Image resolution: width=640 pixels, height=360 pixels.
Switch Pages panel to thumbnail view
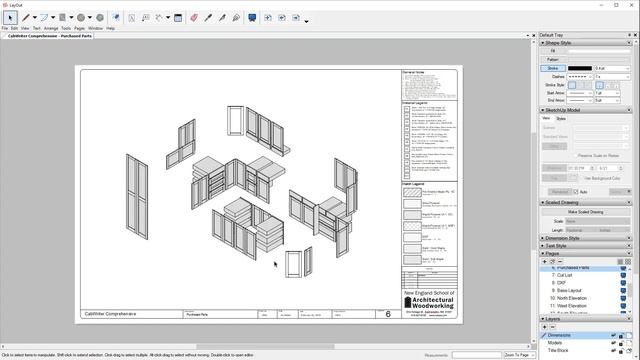pyautogui.click(x=628, y=262)
